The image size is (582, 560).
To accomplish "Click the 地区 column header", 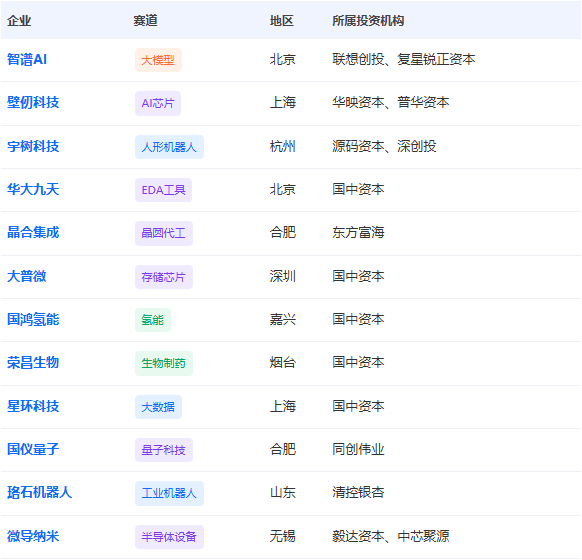I will point(282,20).
